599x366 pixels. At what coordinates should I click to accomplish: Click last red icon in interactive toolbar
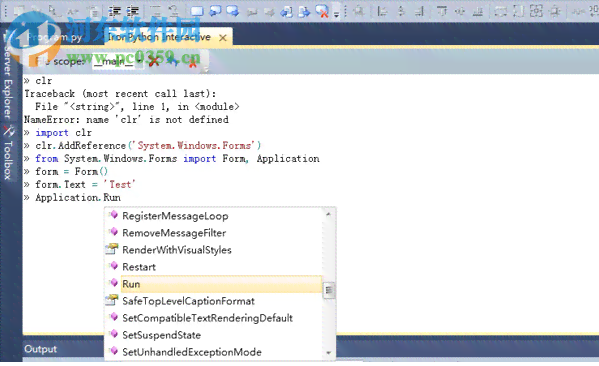(x=193, y=62)
